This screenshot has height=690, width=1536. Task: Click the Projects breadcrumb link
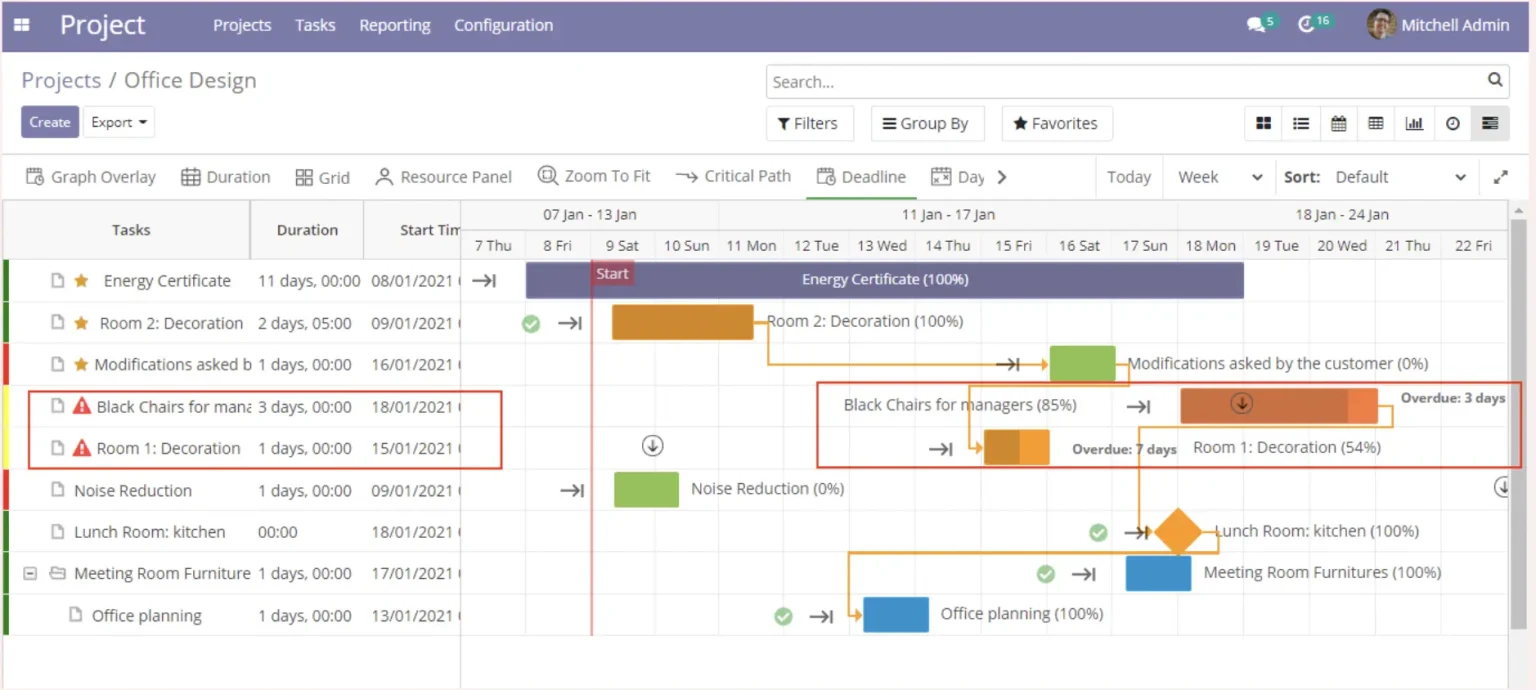click(61, 80)
